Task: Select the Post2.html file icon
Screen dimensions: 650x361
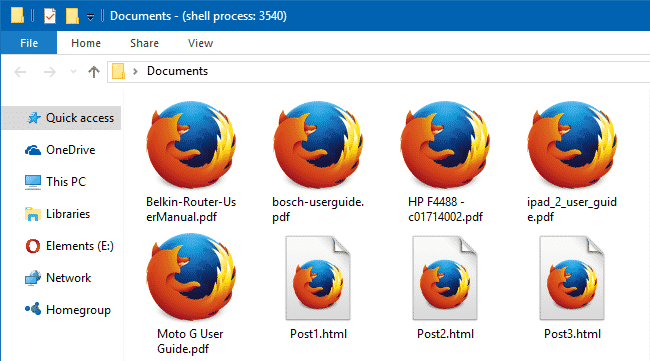Action: click(445, 278)
